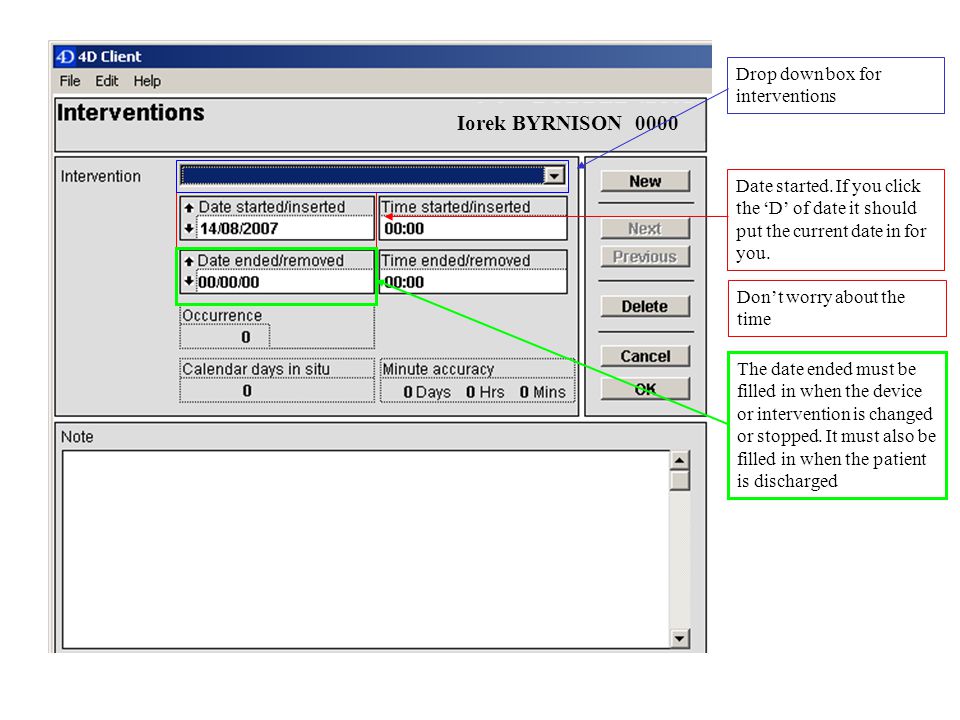Click the Delete button
Viewport: 960px width, 720px height.
(645, 306)
